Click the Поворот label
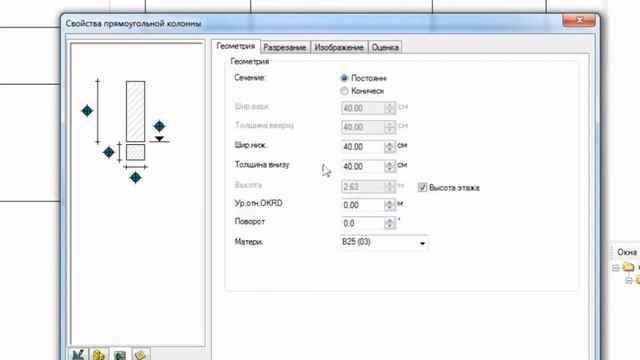 (x=250, y=221)
